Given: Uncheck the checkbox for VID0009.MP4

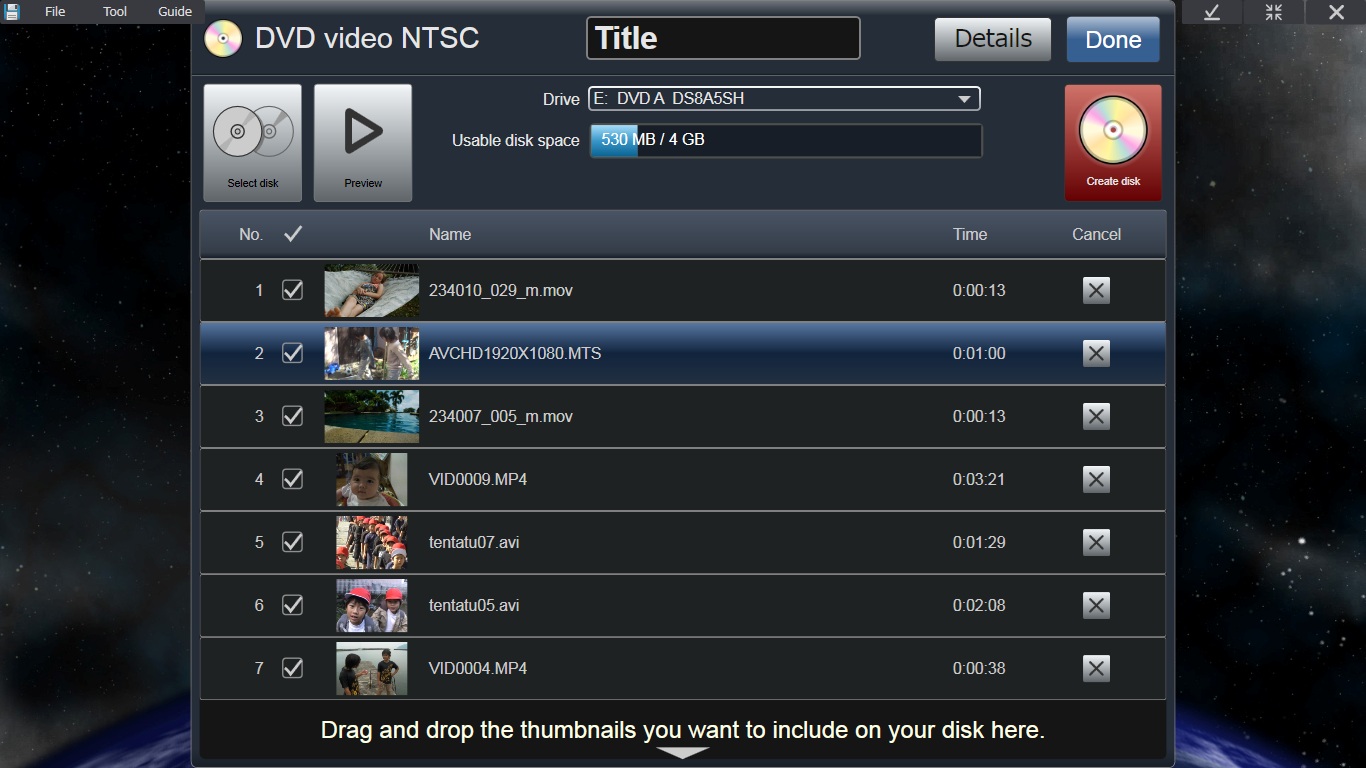Looking at the screenshot, I should (x=292, y=479).
